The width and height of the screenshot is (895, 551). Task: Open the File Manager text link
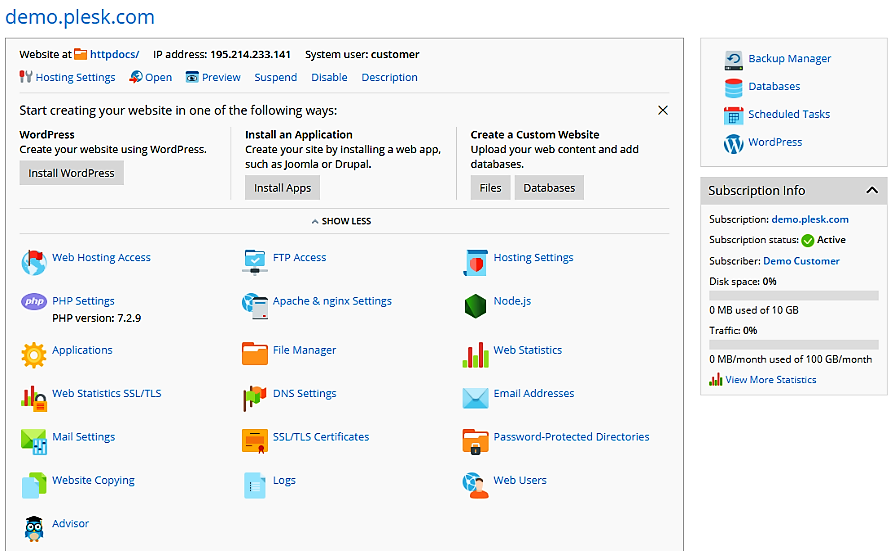304,350
